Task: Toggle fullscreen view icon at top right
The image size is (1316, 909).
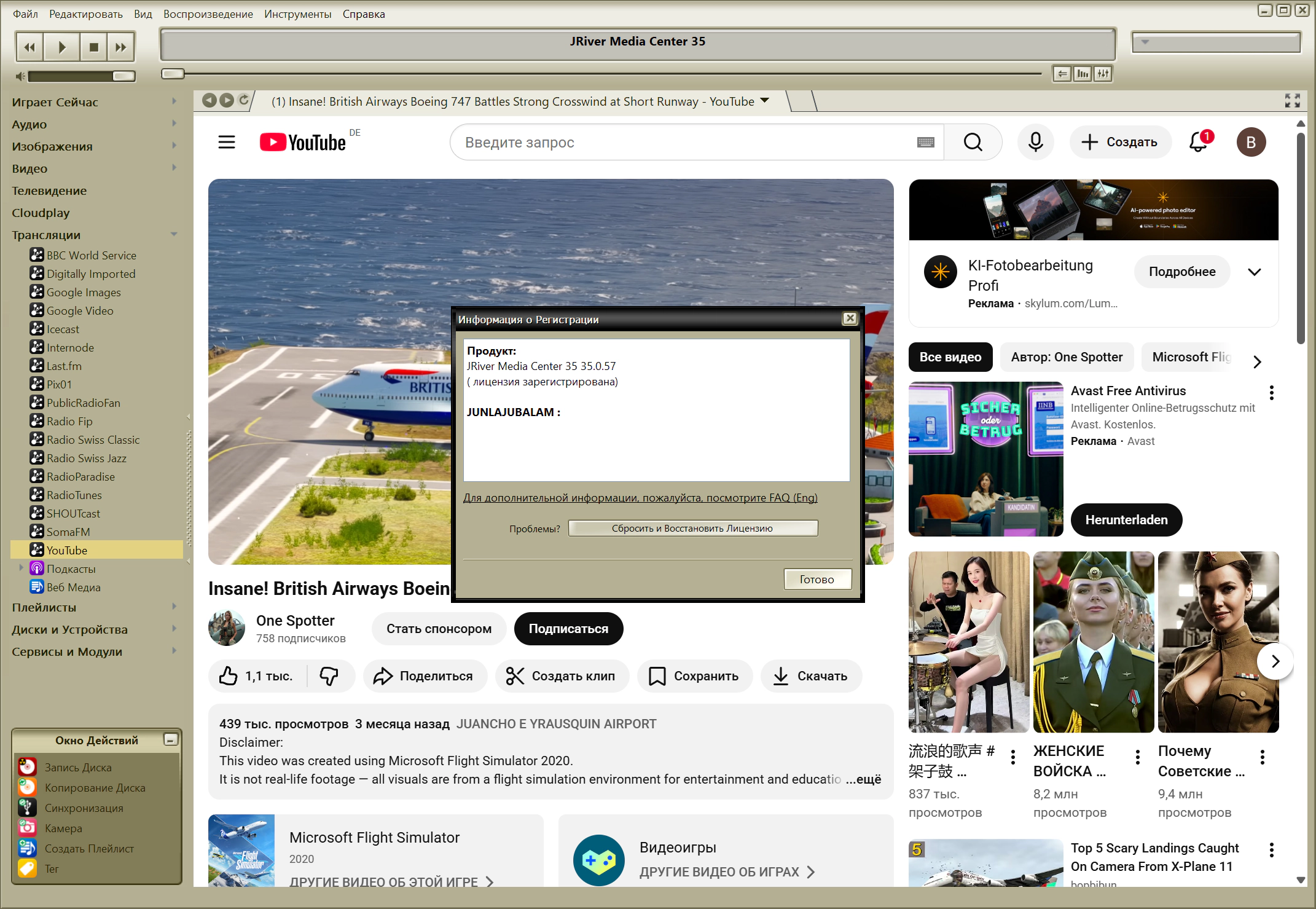Action: pyautogui.click(x=1292, y=101)
